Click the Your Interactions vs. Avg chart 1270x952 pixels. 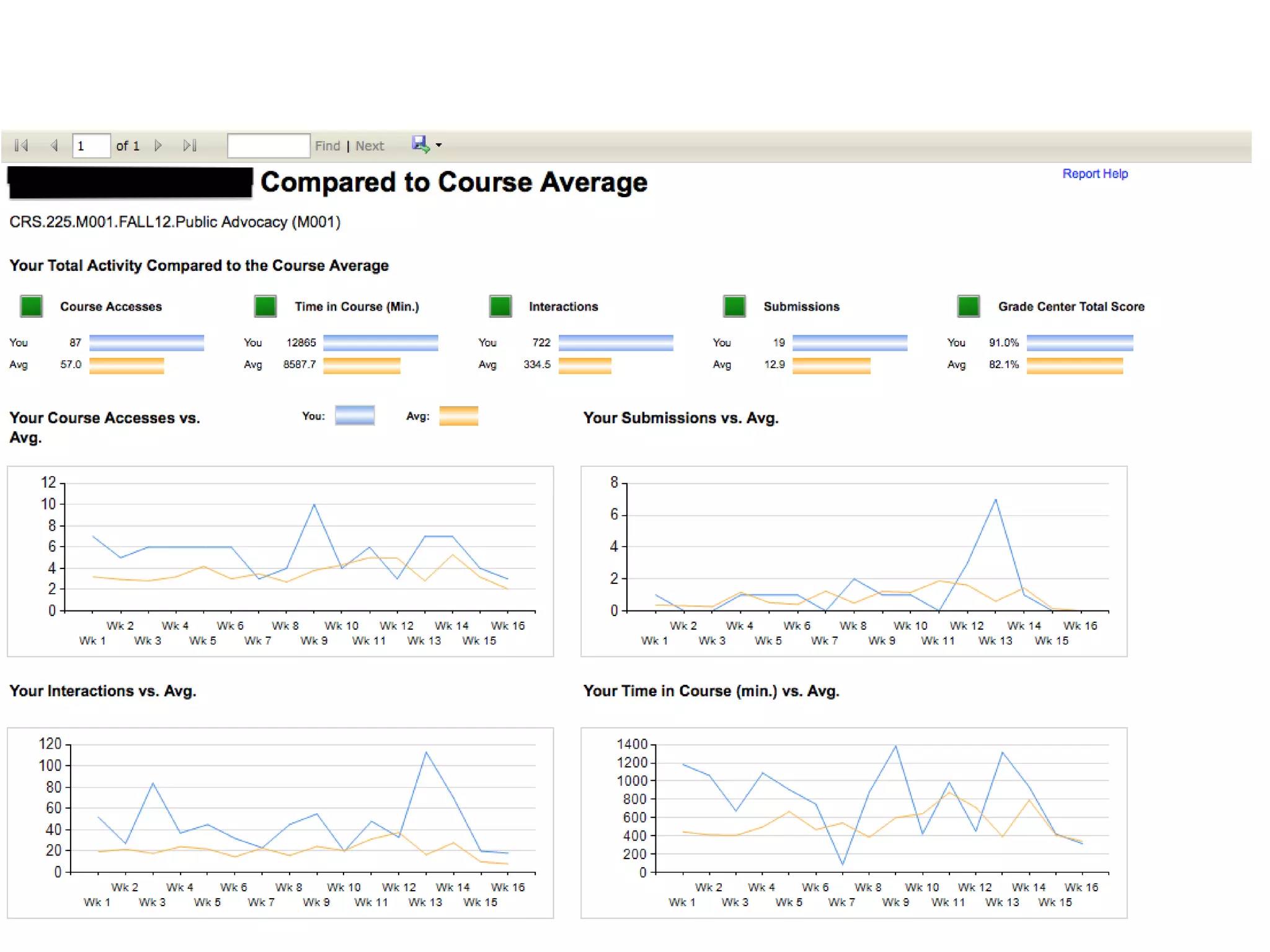pos(280,822)
